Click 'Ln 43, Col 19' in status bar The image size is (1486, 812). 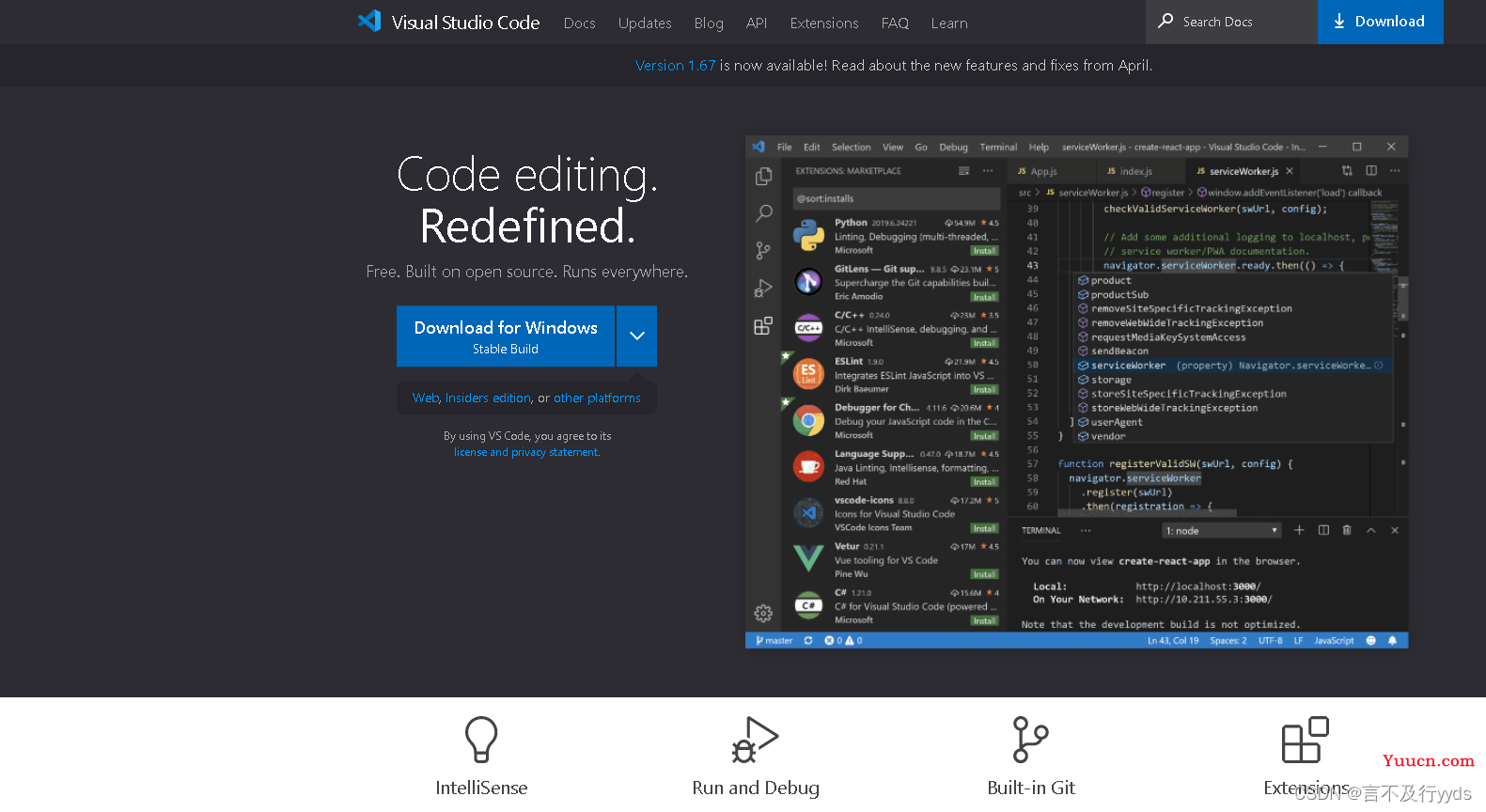[1173, 640]
